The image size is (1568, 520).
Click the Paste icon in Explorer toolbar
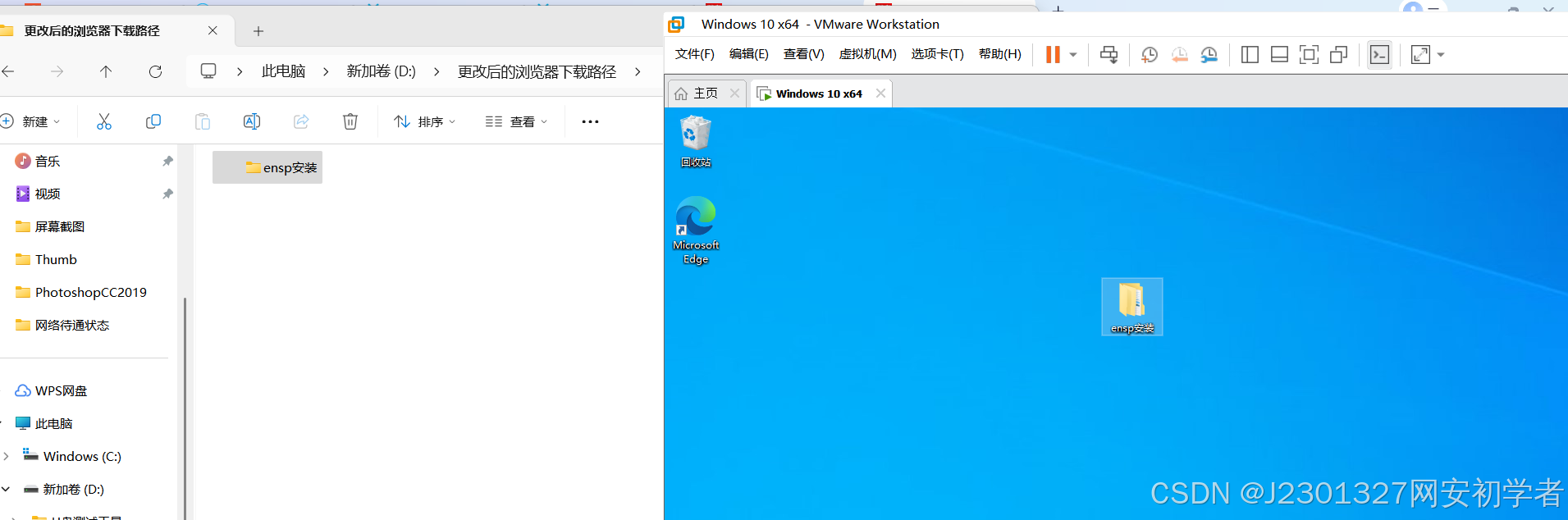pyautogui.click(x=203, y=121)
